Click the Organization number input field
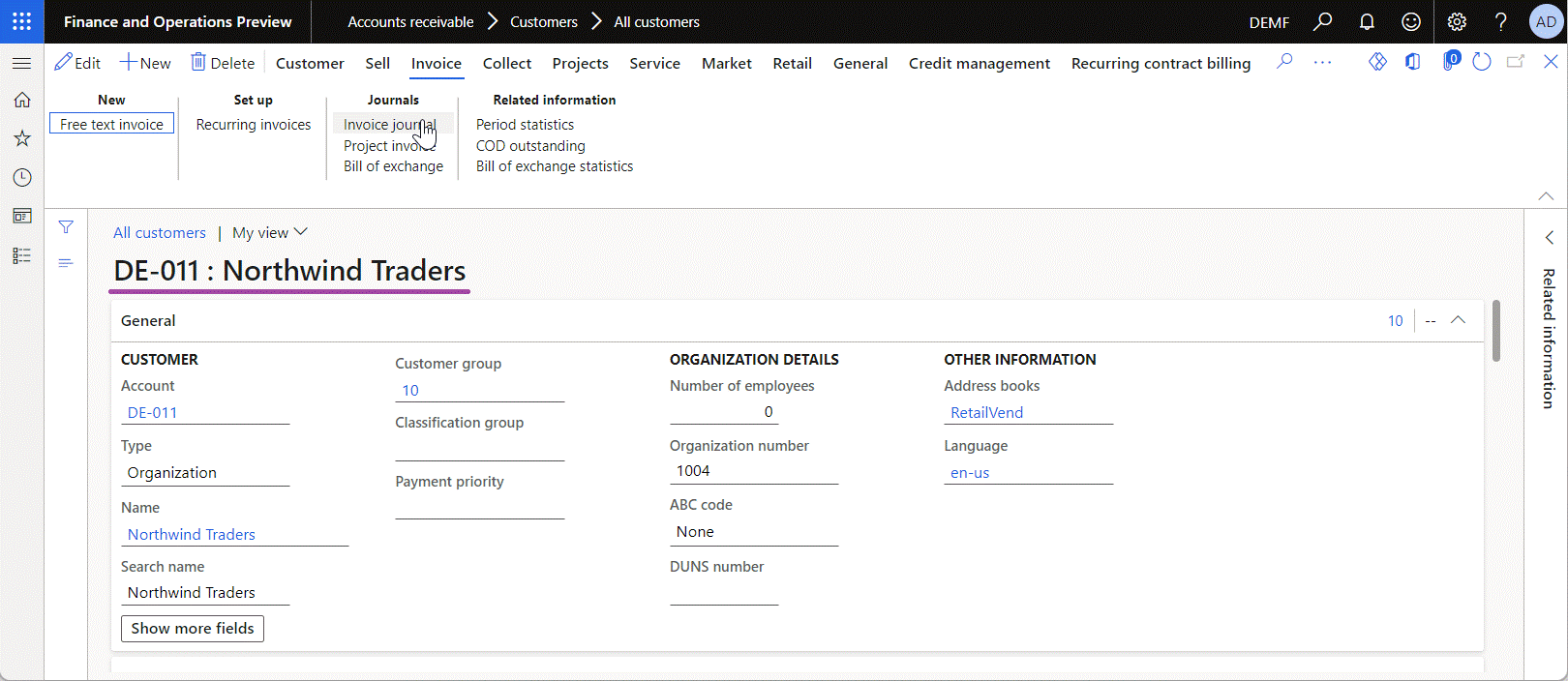The image size is (1568, 681). (754, 471)
